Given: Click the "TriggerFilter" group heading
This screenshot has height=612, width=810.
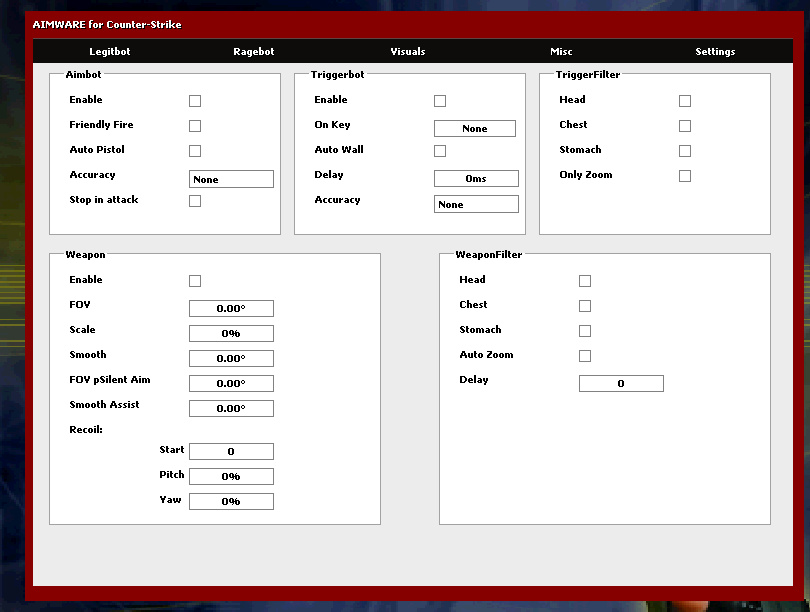Looking at the screenshot, I should [588, 74].
